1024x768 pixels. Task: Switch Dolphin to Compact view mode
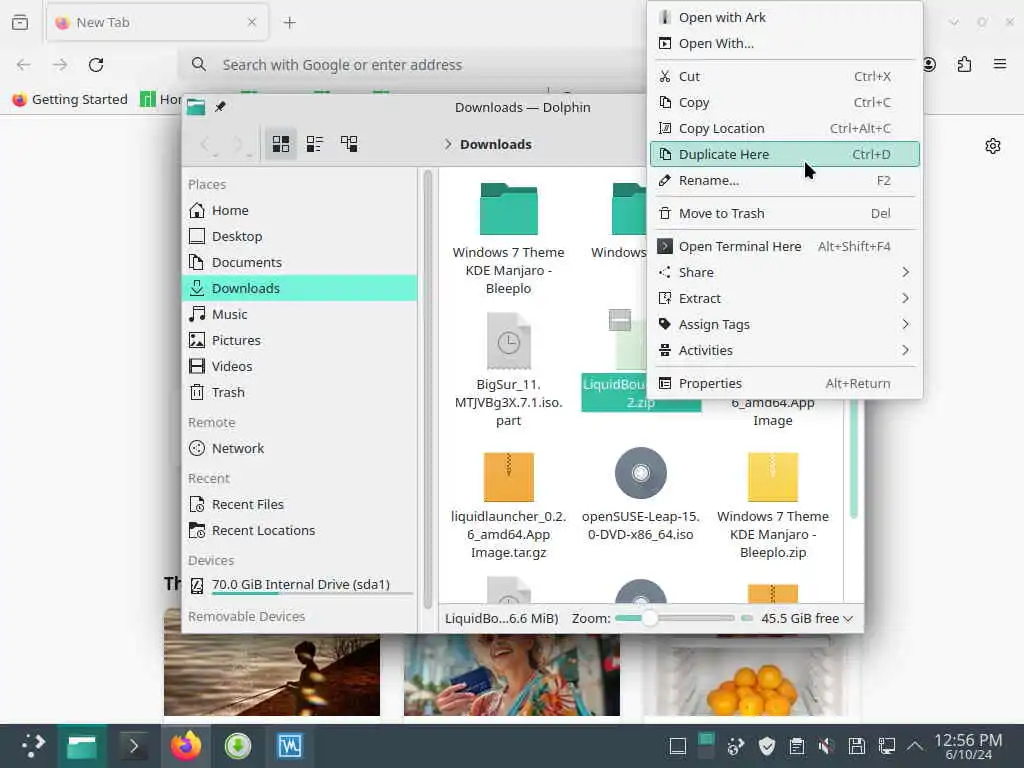pos(315,144)
